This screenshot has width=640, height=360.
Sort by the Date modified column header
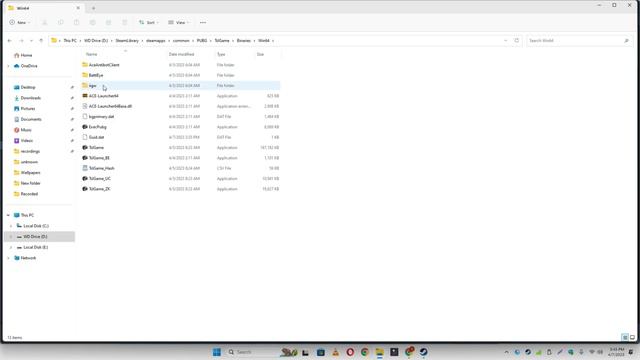181,54
